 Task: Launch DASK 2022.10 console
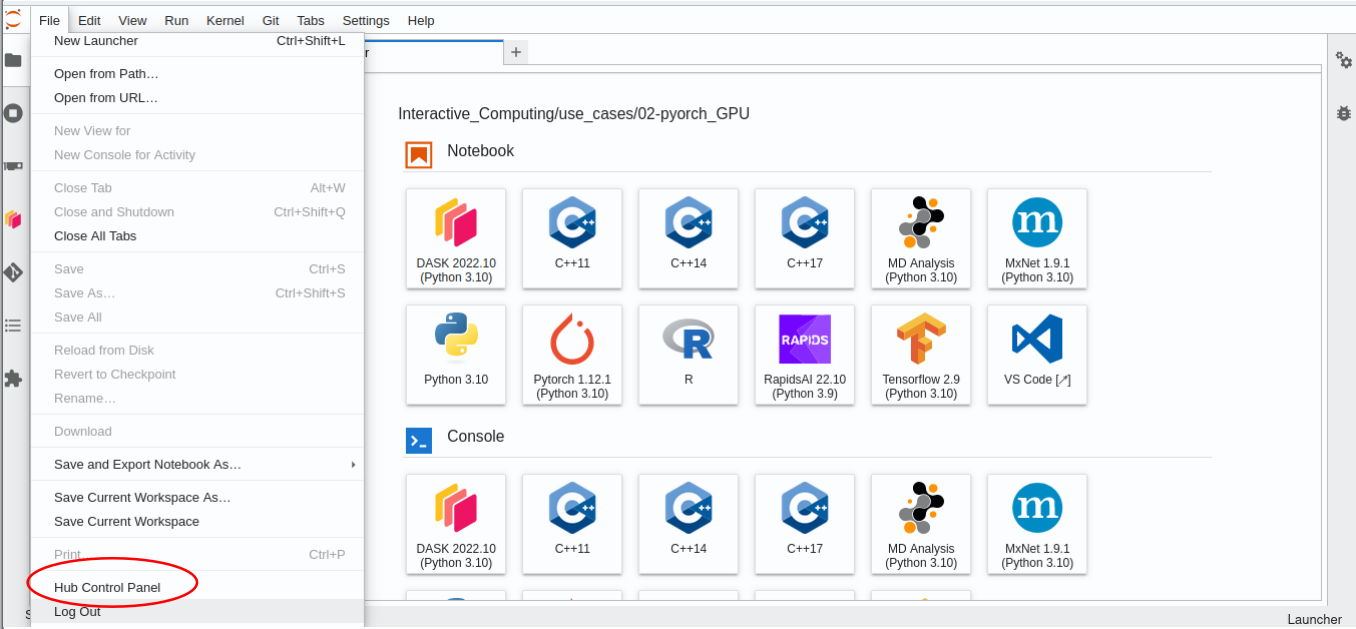point(456,523)
